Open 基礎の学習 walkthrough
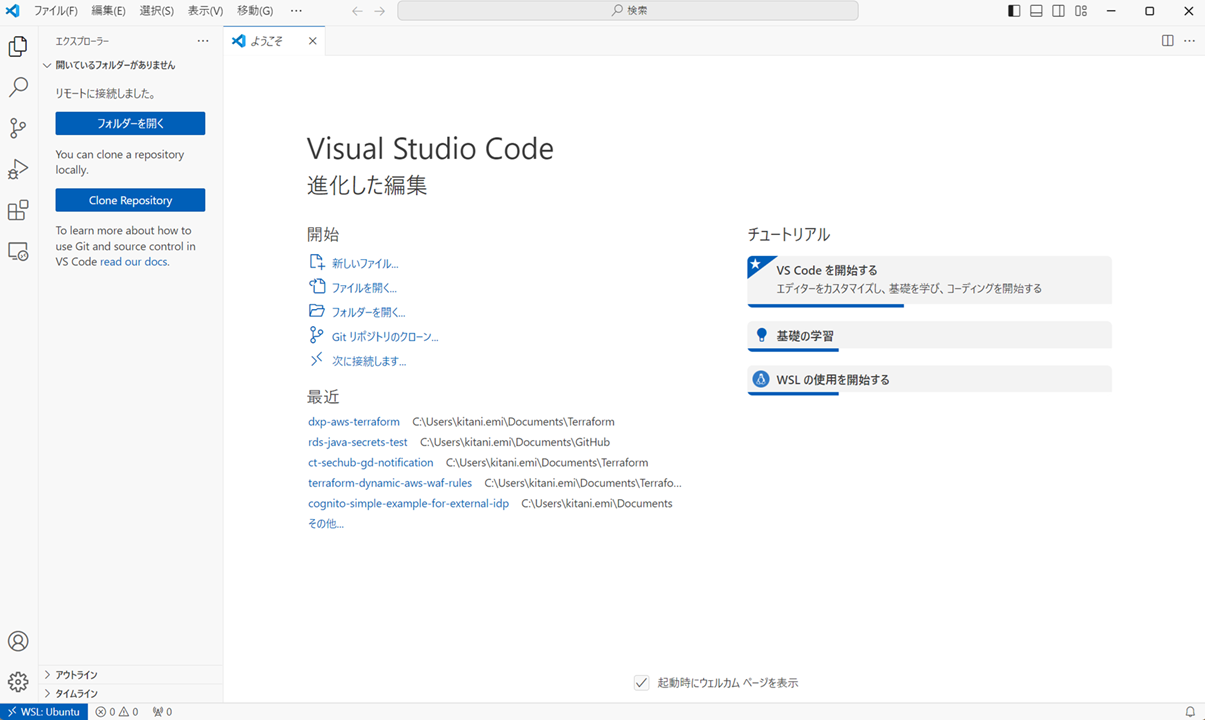 point(929,336)
